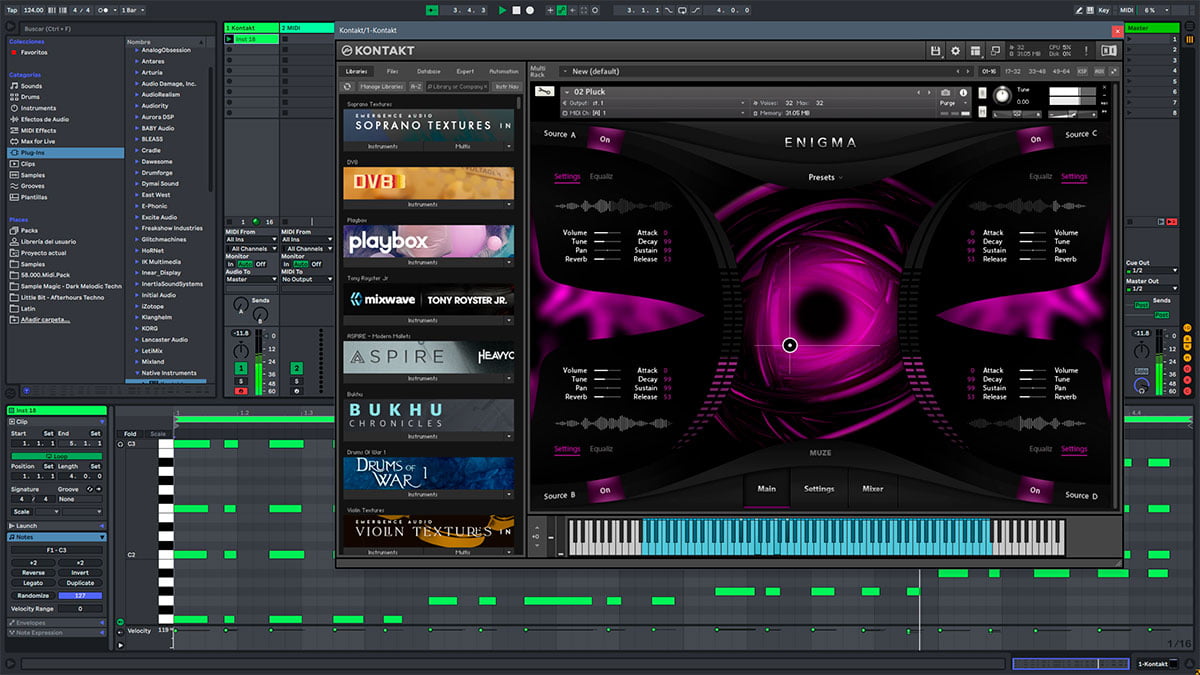Expand the Arturia plug-in folder
Screen dimensions: 1200x675
(x=138, y=72)
